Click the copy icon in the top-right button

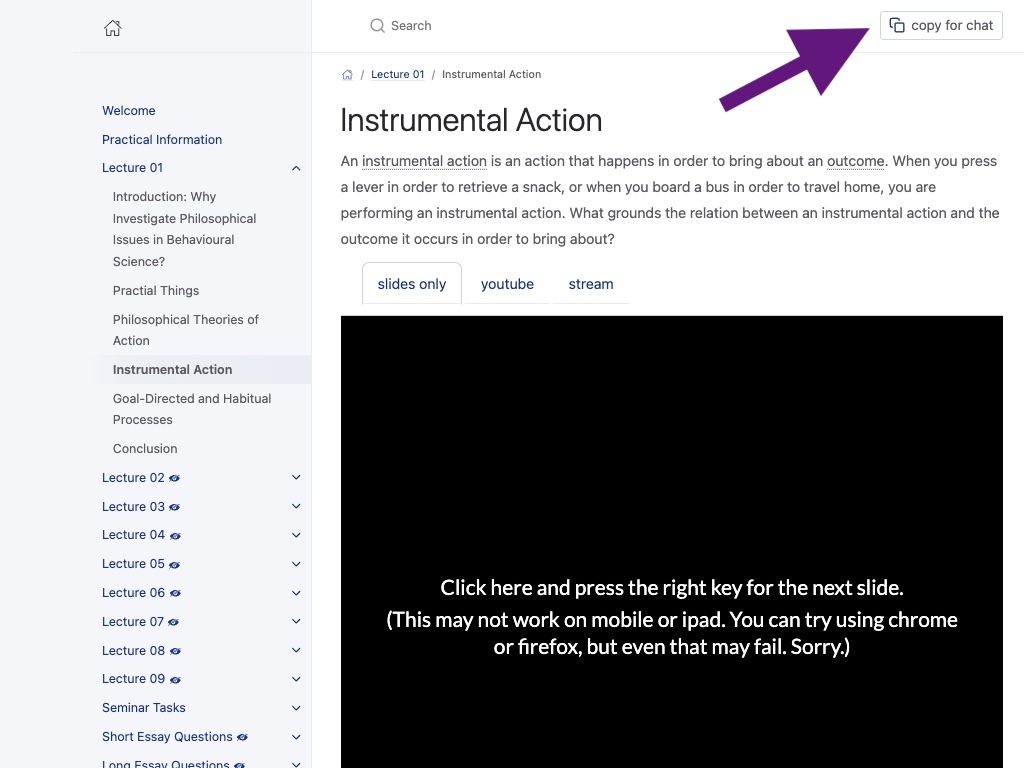click(x=897, y=26)
